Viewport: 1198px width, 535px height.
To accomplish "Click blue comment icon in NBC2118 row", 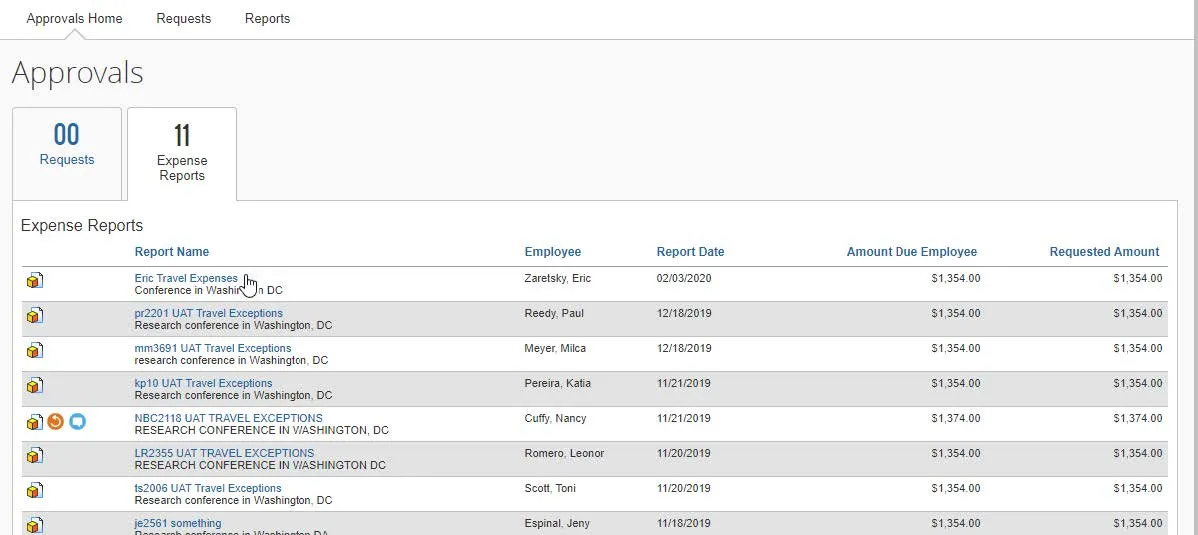I will [x=77, y=421].
